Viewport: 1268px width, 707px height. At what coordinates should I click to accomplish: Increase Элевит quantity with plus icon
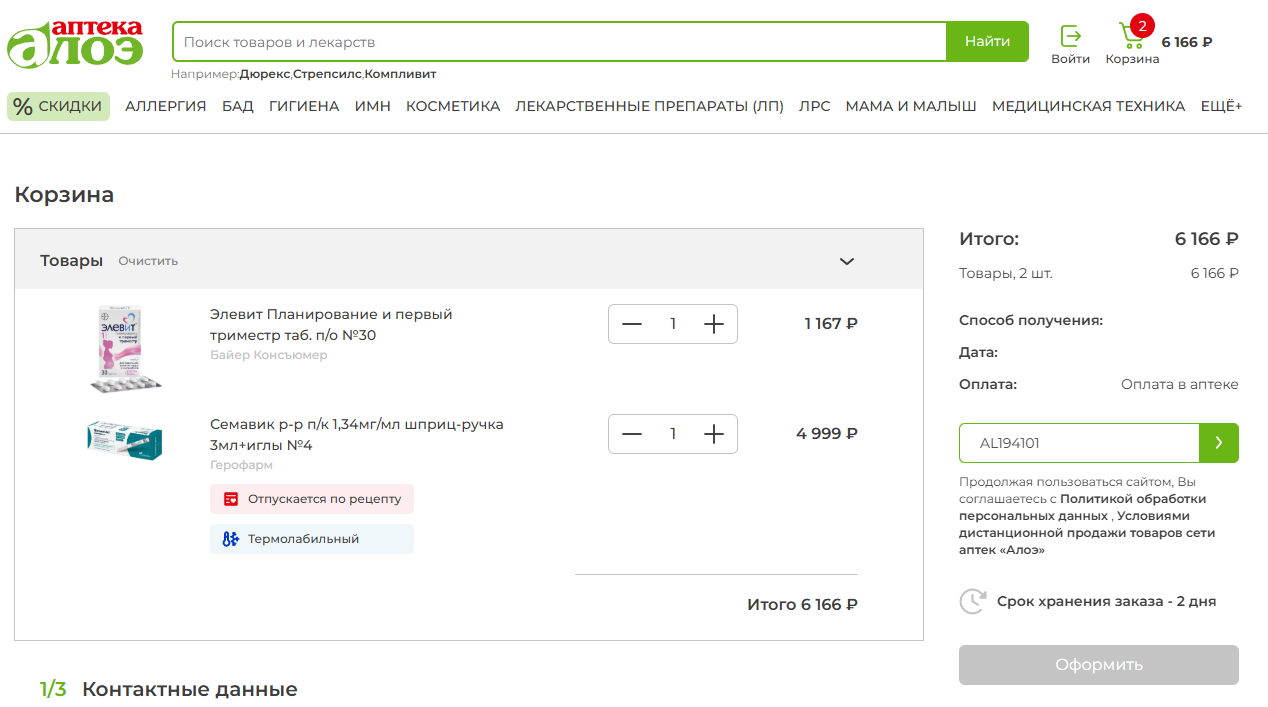pos(713,324)
